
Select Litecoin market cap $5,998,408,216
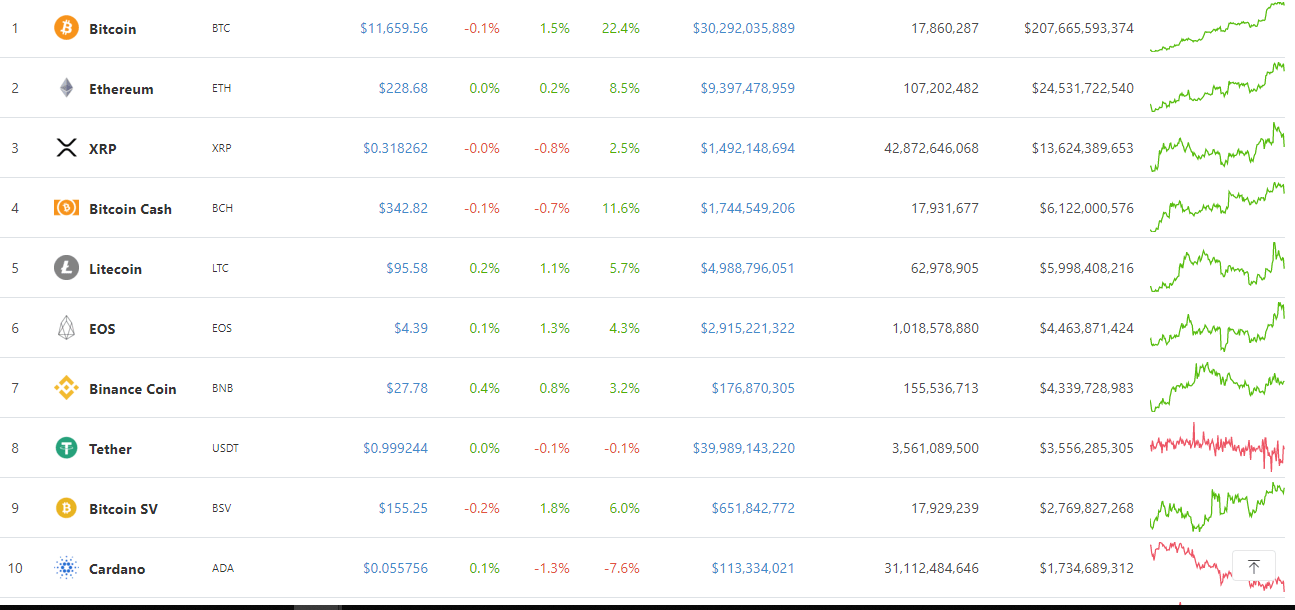click(x=1087, y=268)
